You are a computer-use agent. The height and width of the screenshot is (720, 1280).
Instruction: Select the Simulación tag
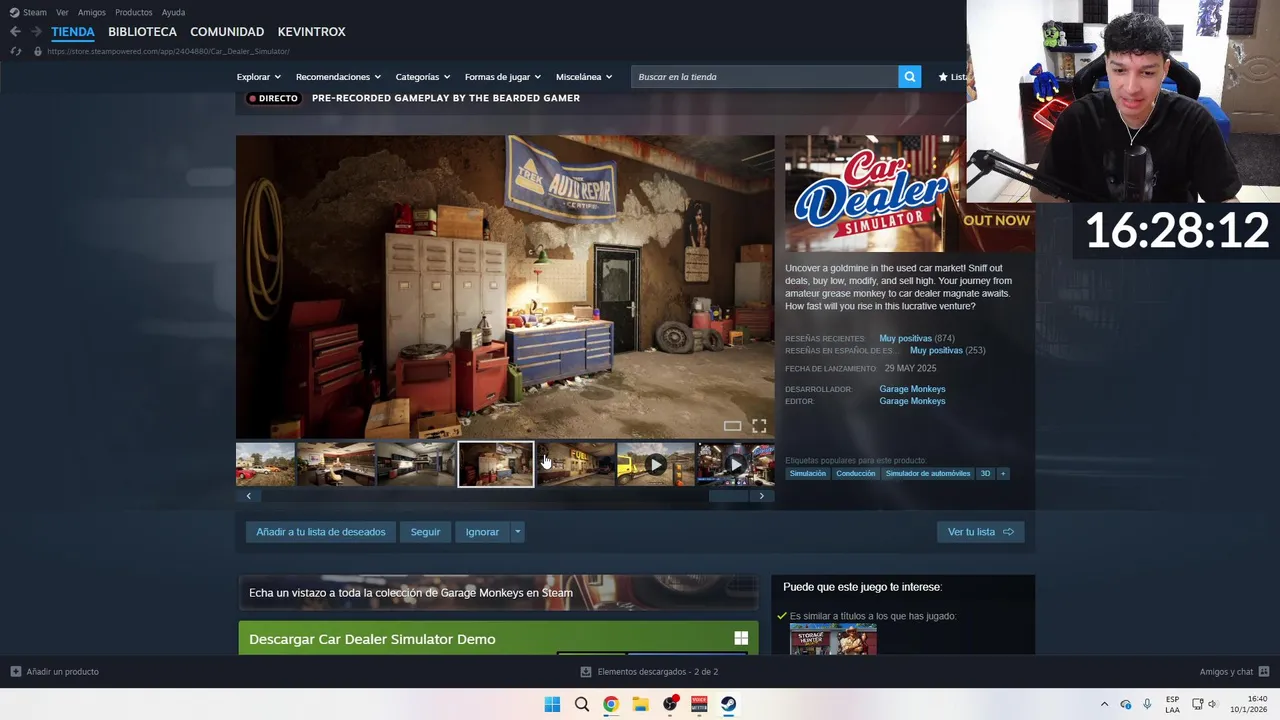[808, 473]
